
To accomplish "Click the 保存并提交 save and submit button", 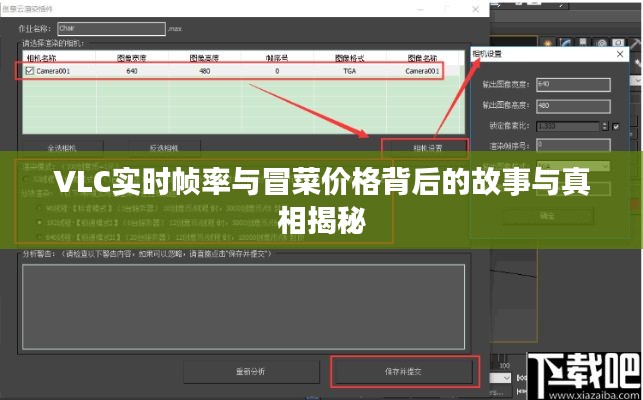I will pyautogui.click(x=404, y=372).
